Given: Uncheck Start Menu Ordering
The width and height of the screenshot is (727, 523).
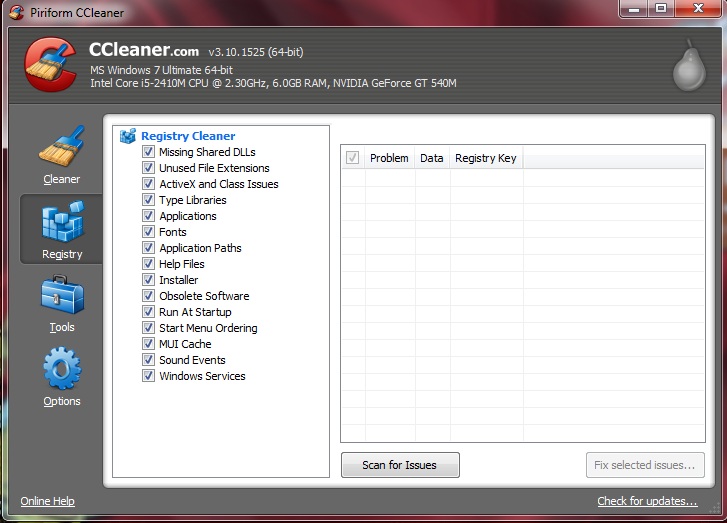Looking at the screenshot, I should pyautogui.click(x=148, y=328).
